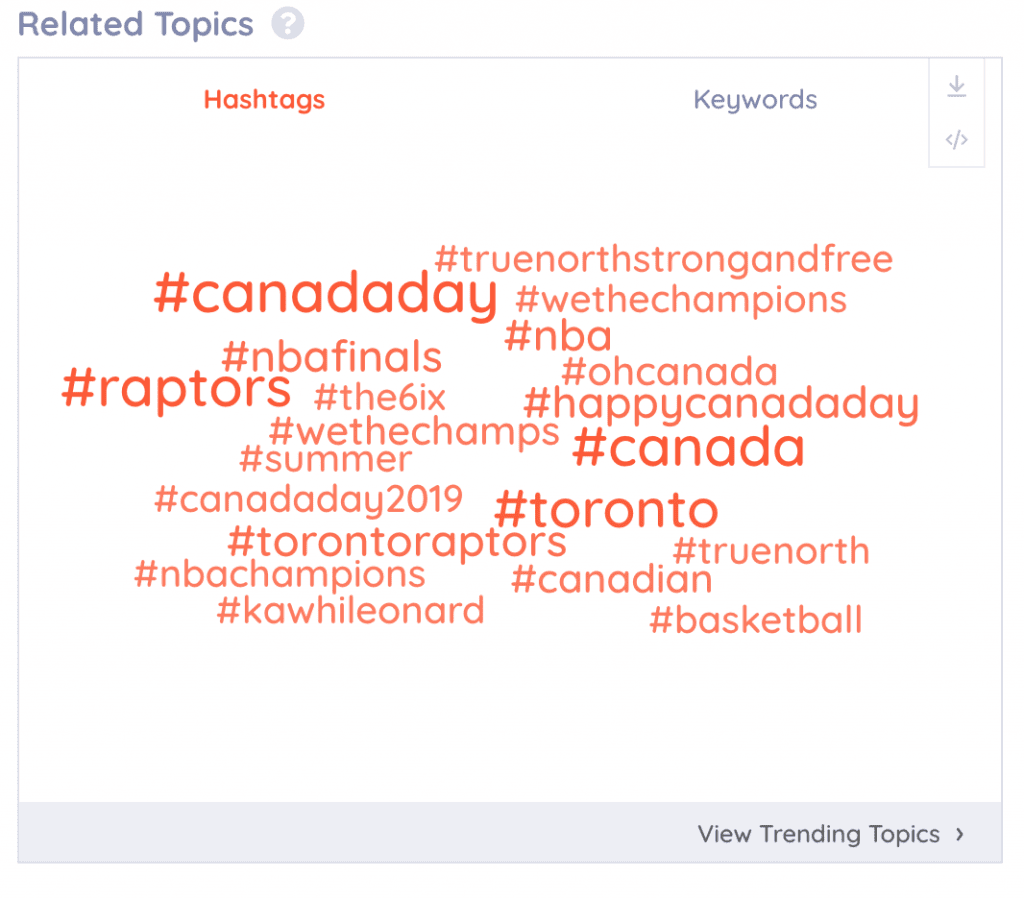This screenshot has width=1024, height=899.
Task: Click the Related Topics heading
Action: pos(135,24)
